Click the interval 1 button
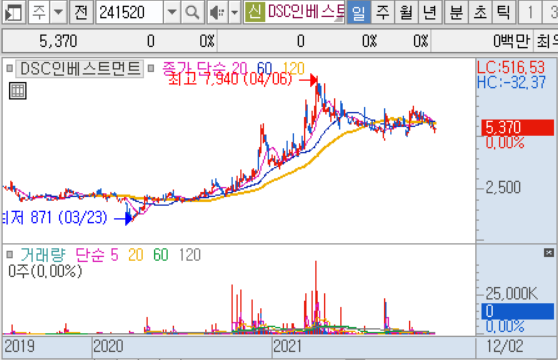This screenshot has height=360, width=558. pyautogui.click(x=530, y=13)
